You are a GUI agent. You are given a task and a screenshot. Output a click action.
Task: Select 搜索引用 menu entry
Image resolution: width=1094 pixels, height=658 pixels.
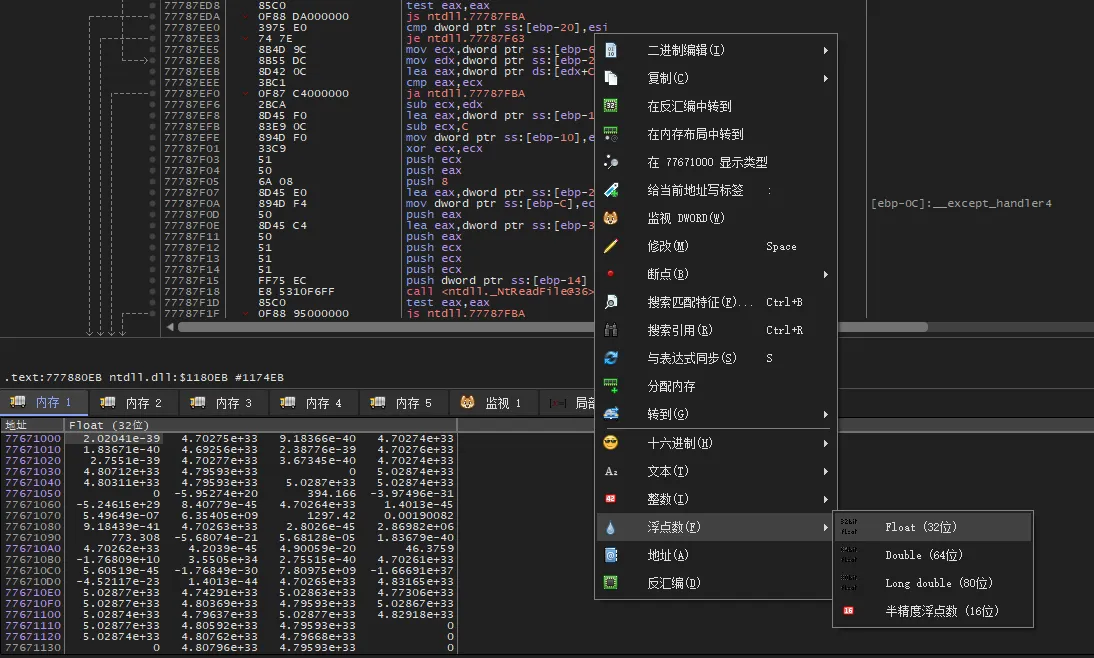coord(715,330)
